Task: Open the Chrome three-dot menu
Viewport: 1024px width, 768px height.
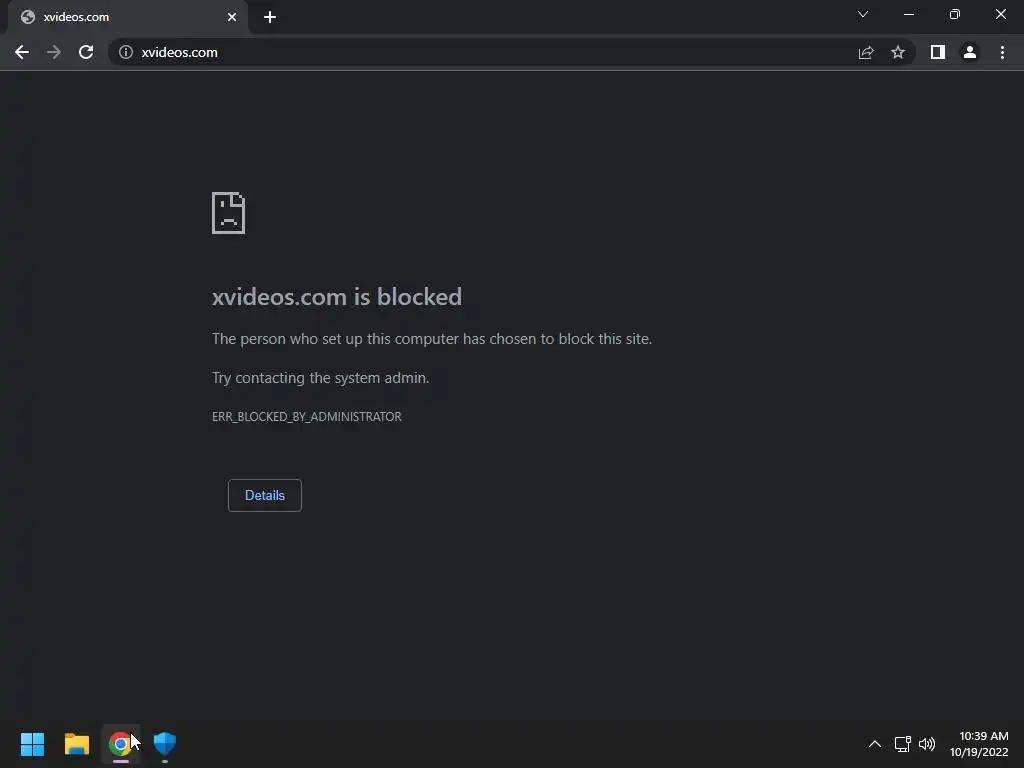Action: (1002, 52)
